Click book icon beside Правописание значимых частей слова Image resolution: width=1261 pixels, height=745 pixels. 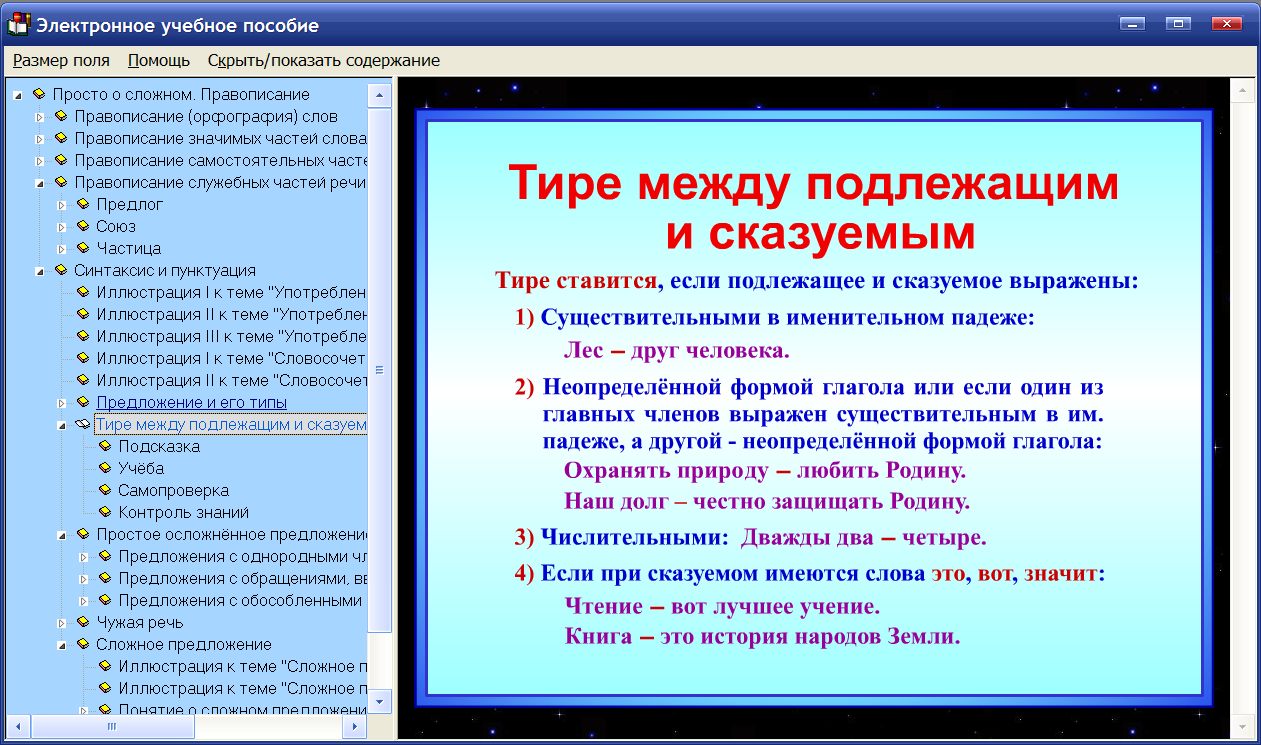click(x=61, y=138)
